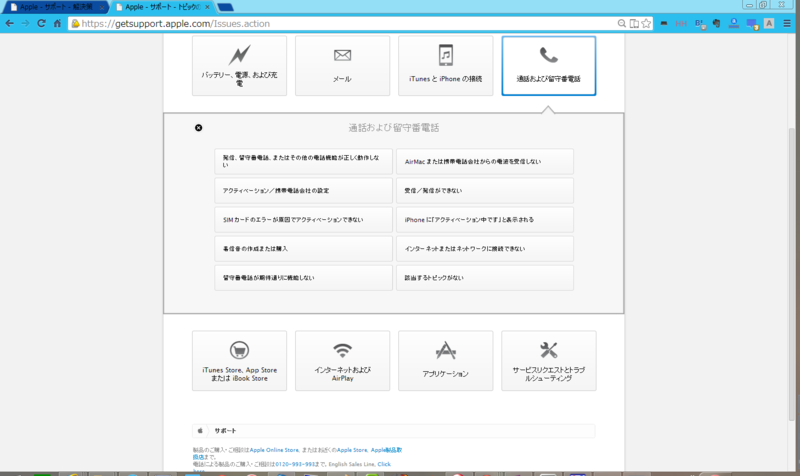Follow the Apple Online Store link
Viewport: 800px width, 476px height.
(x=274, y=450)
